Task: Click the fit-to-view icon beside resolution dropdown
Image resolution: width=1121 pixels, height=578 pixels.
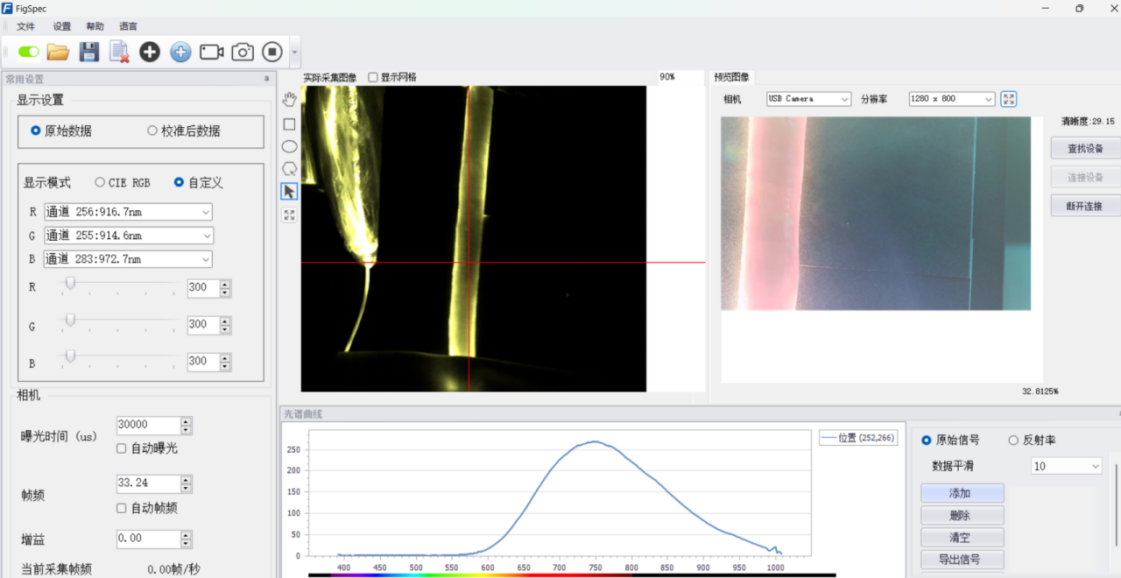Action: (x=1008, y=99)
